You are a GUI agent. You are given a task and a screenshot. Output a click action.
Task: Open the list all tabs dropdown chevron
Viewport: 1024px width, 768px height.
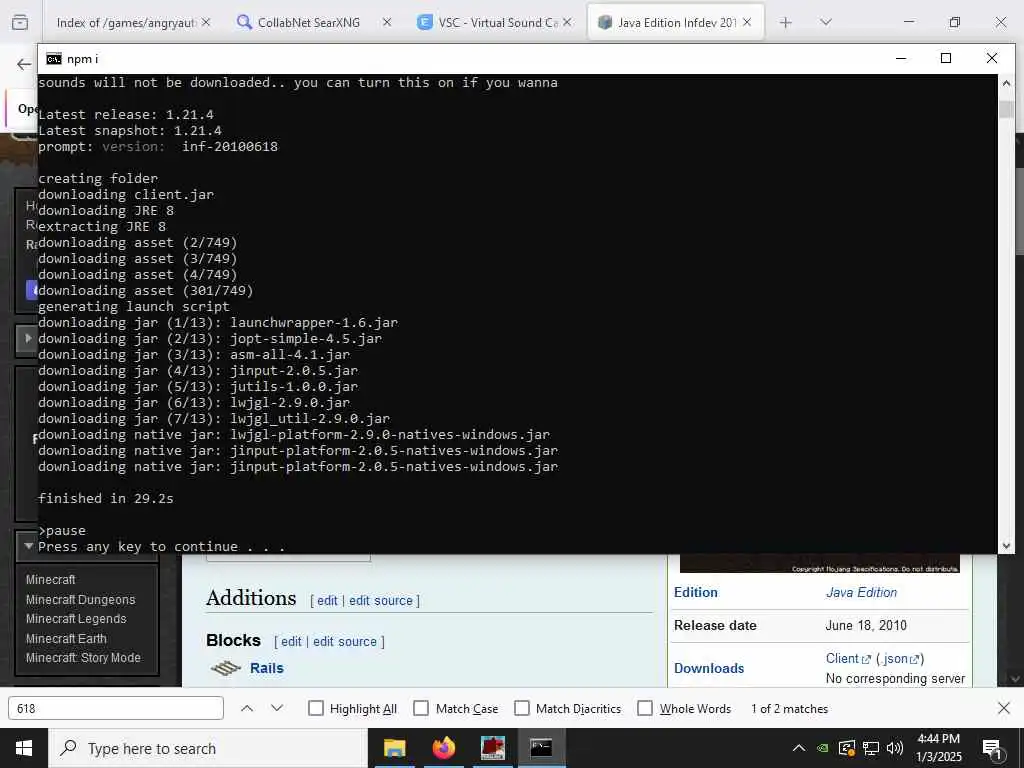click(x=826, y=22)
